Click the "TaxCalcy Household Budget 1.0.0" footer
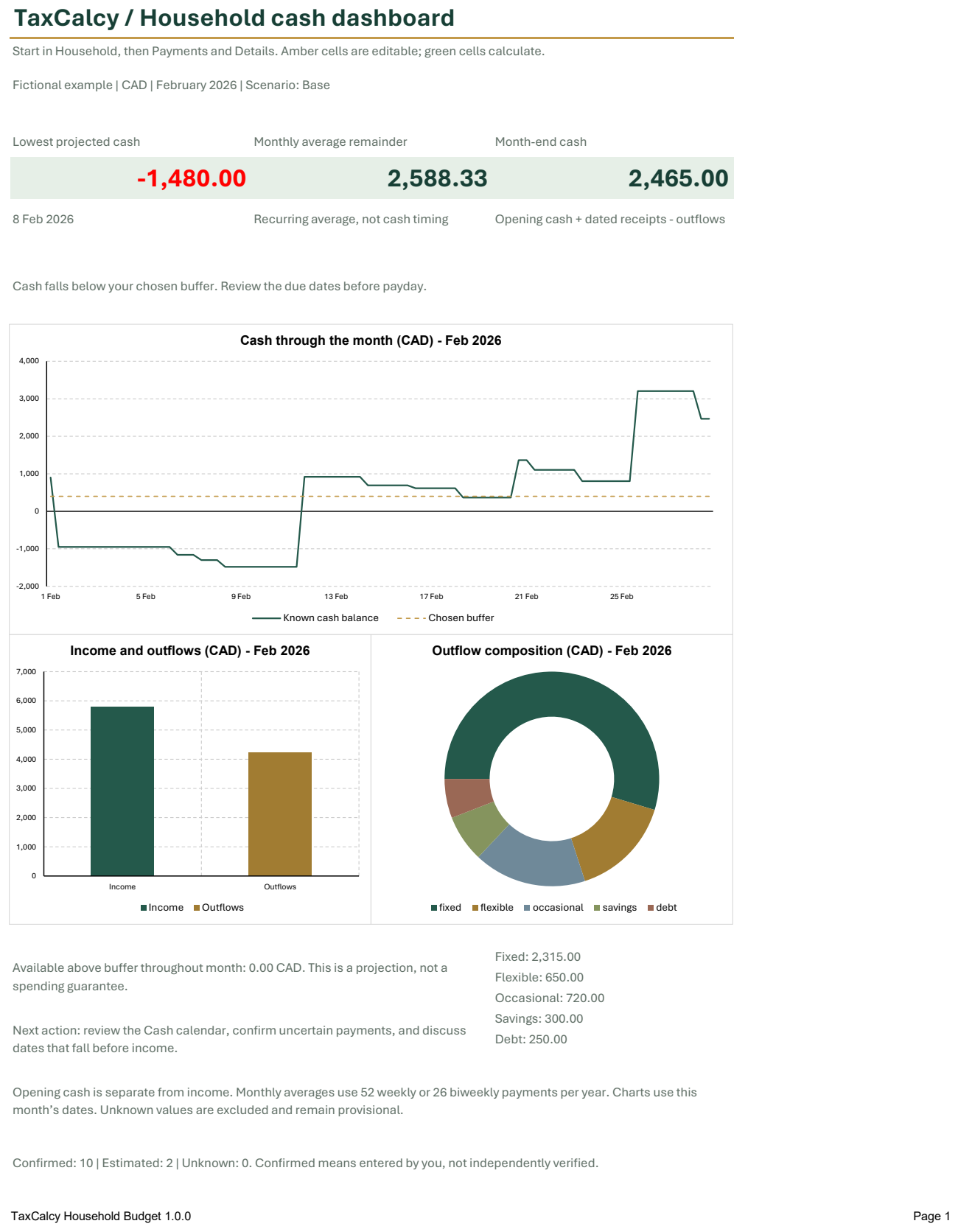The image size is (958, 1232). pyautogui.click(x=101, y=1216)
